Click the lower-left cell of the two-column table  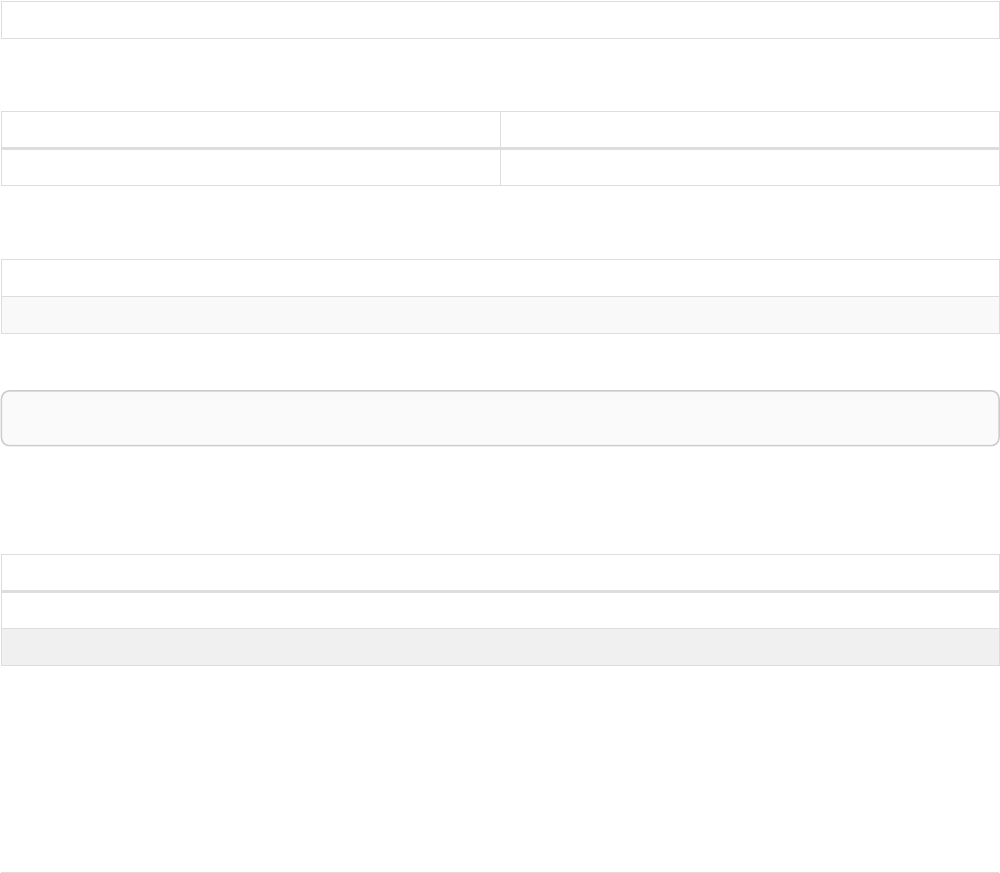point(250,168)
